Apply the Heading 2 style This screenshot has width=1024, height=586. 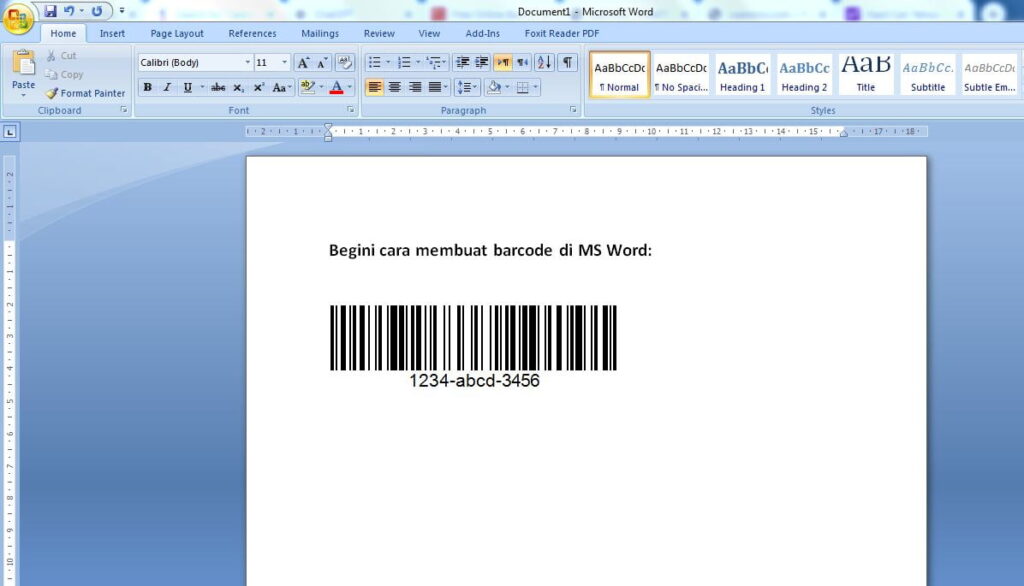pos(804,74)
